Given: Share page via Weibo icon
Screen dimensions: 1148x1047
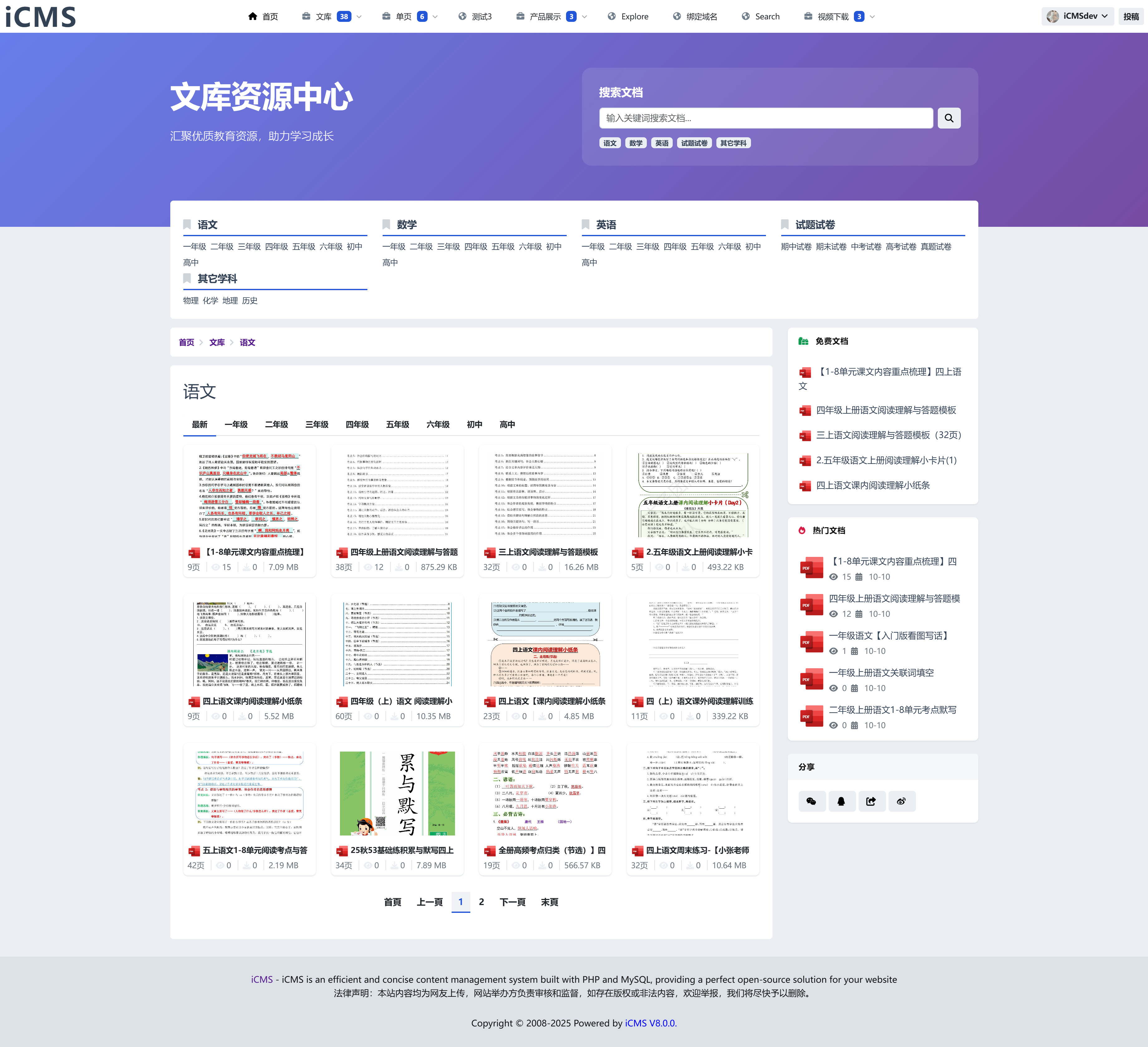Looking at the screenshot, I should pos(901,801).
